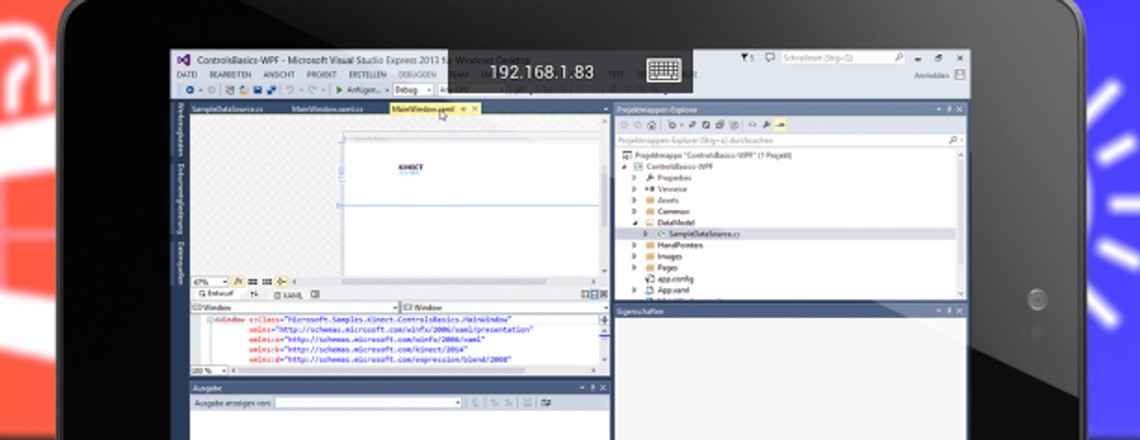
Task: Expand the HandPointers folder
Action: [x=634, y=245]
